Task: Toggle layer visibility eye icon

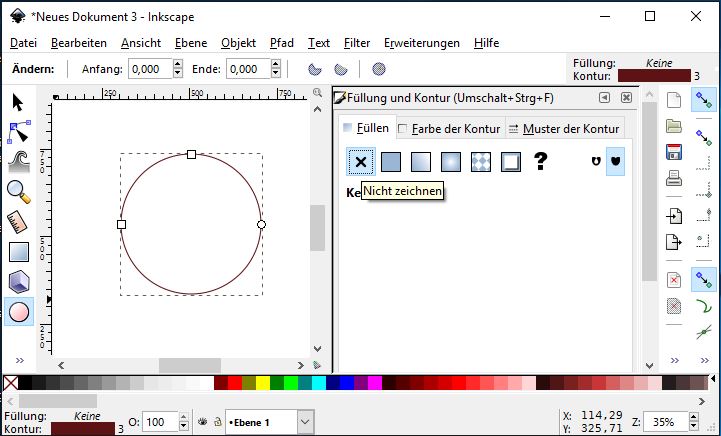Action: (x=202, y=422)
